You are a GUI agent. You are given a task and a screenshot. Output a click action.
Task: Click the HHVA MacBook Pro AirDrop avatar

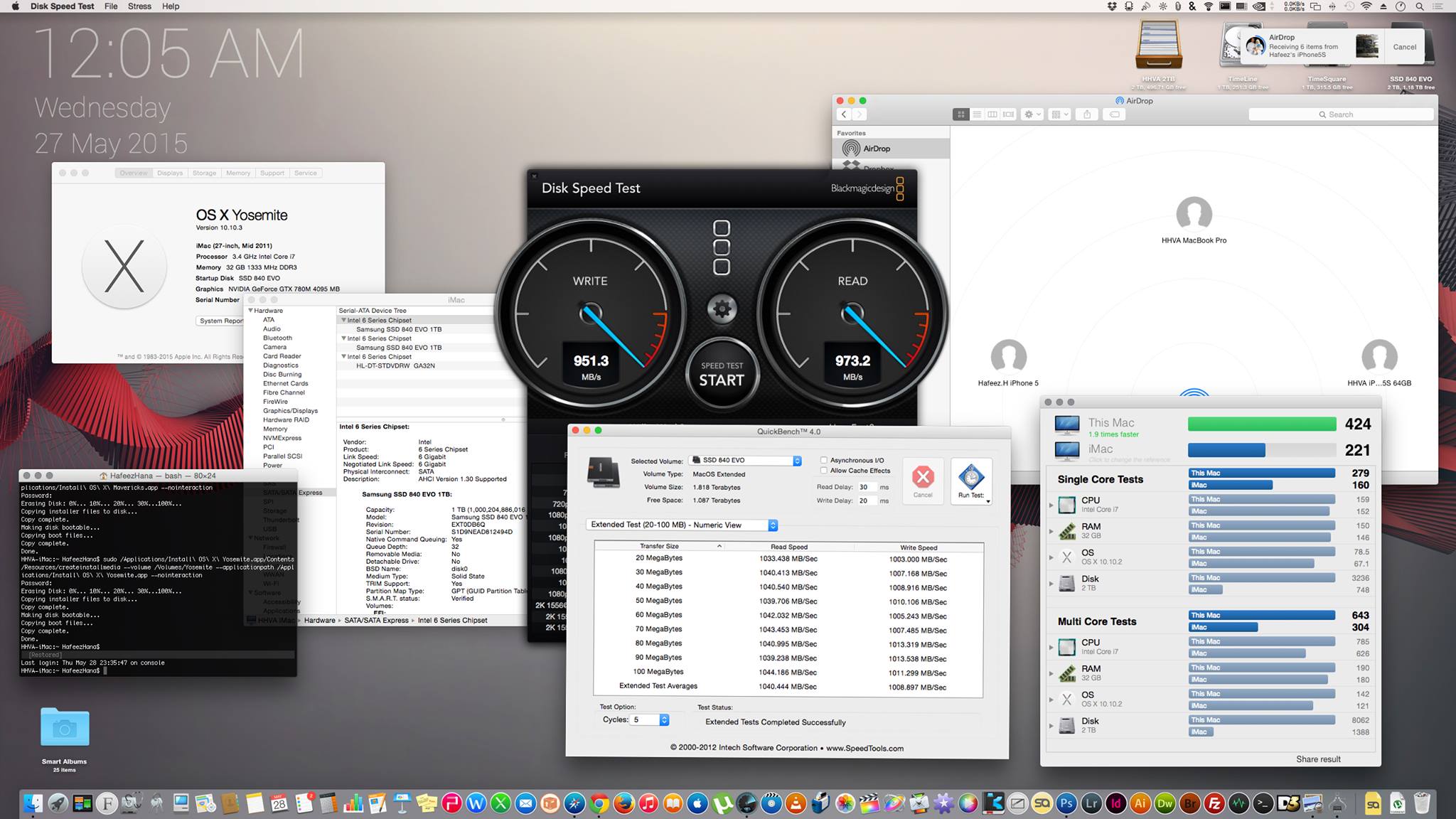pyautogui.click(x=1194, y=214)
